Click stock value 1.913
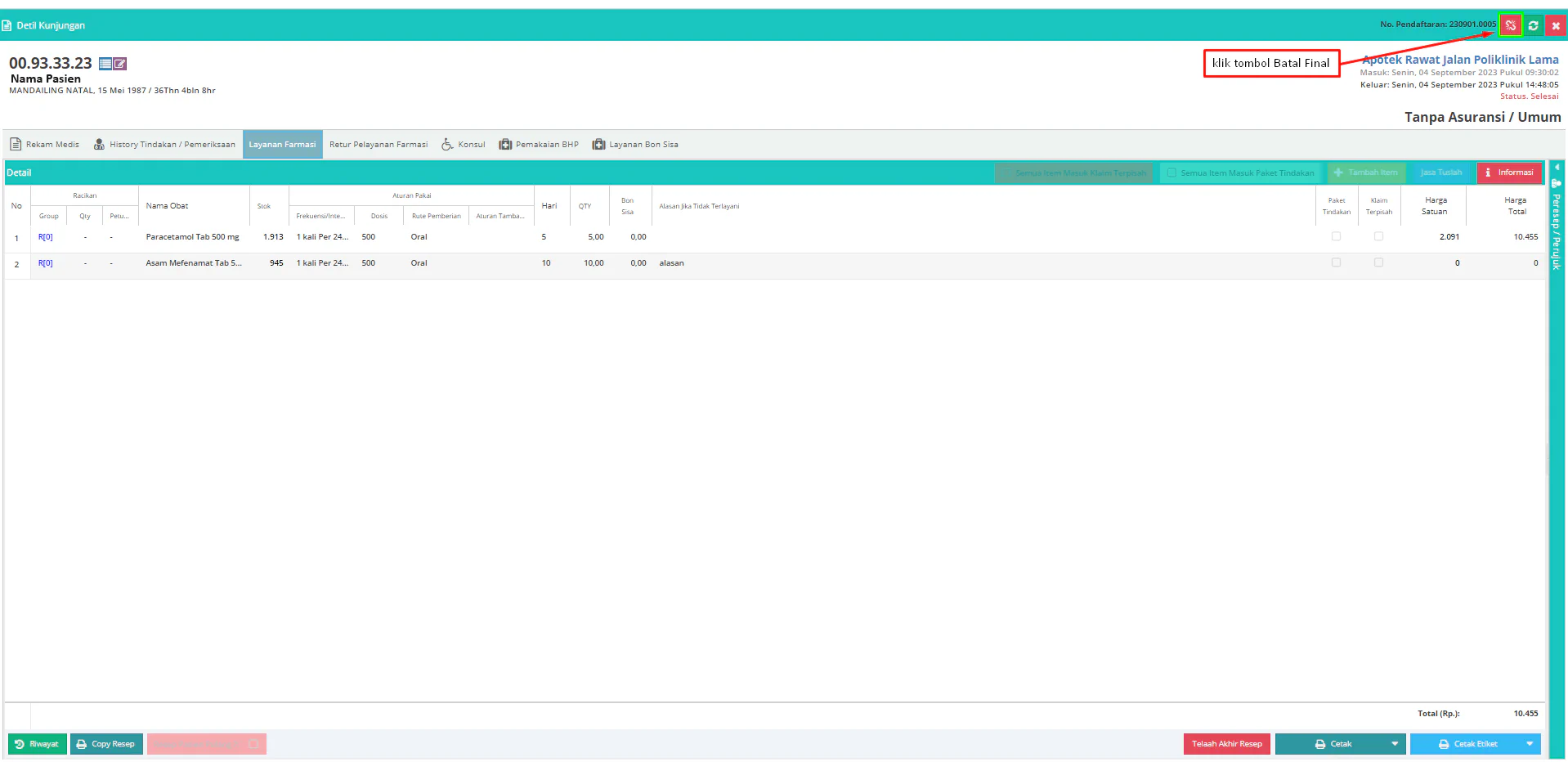Screen dimensions: 1568x762 point(273,237)
